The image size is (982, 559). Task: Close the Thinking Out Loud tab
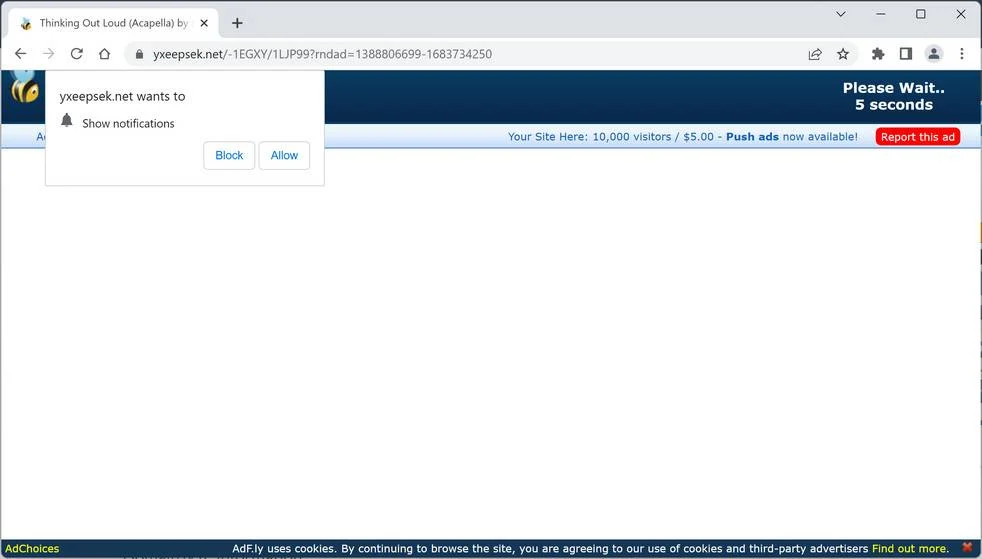tap(204, 23)
